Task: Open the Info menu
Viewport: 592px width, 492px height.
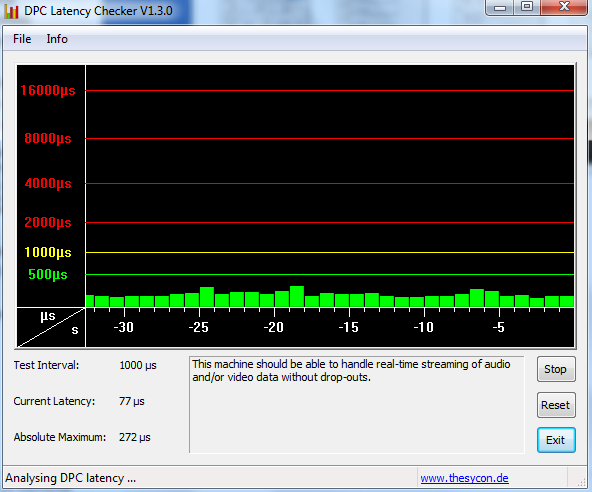Action: 57,39
